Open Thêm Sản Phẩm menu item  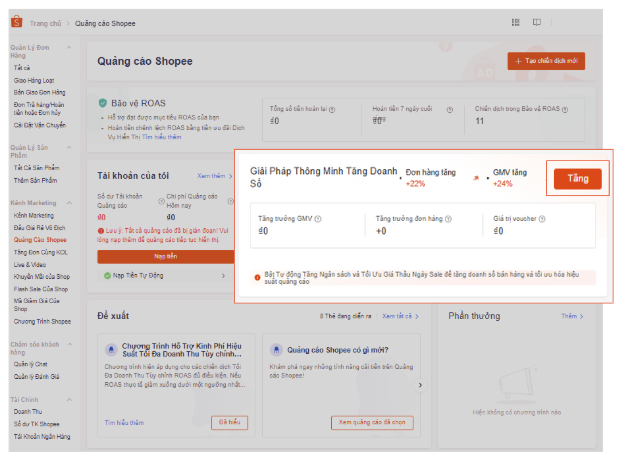(35, 180)
